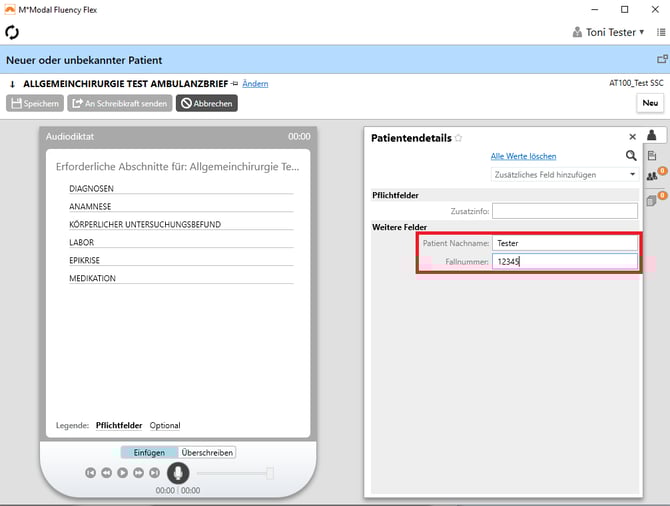Screen dimensions: 670x506
Task: Click the fast-forward audio button
Action: [138, 473]
